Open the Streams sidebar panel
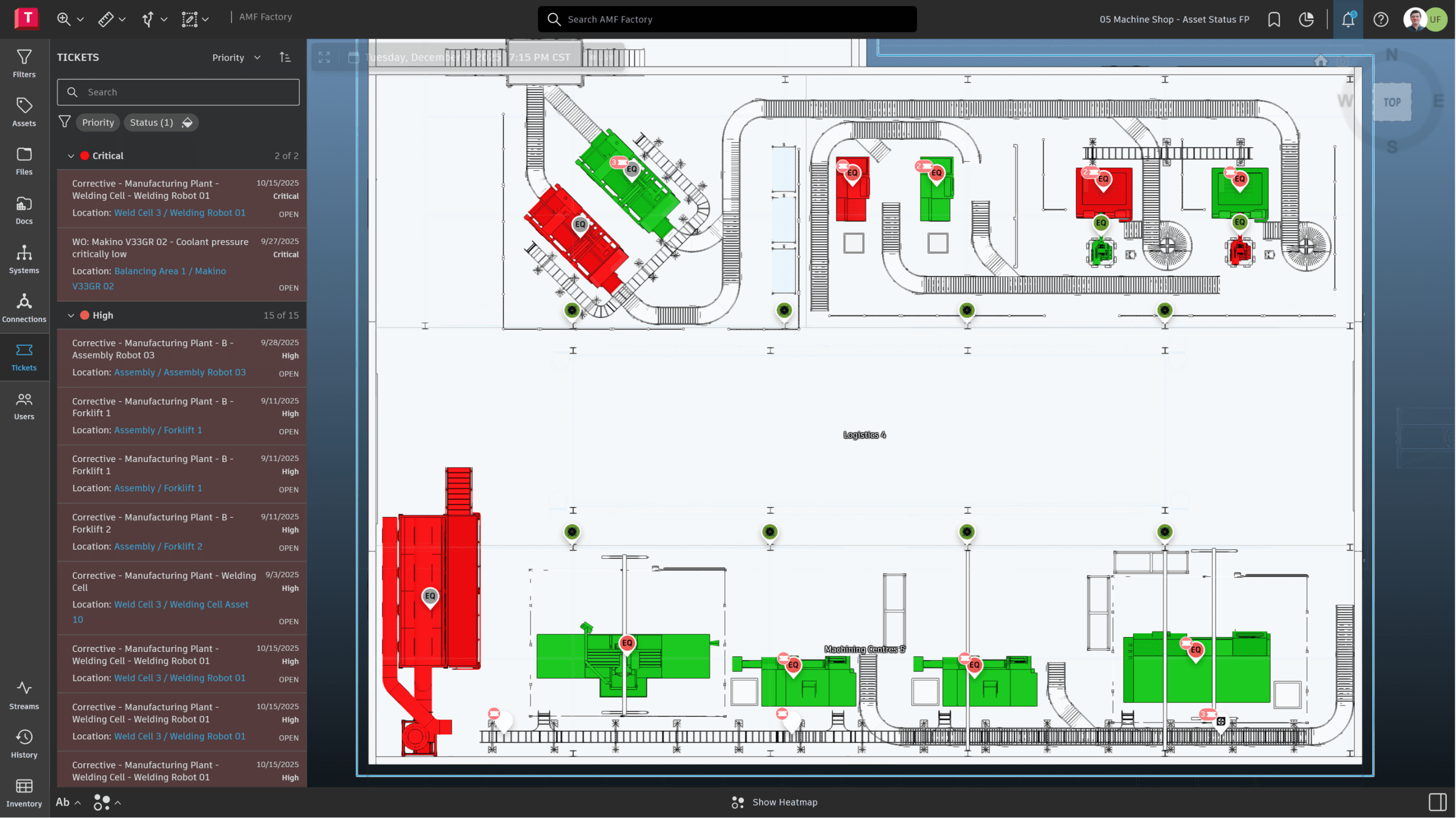The image size is (1456, 818). 24,695
